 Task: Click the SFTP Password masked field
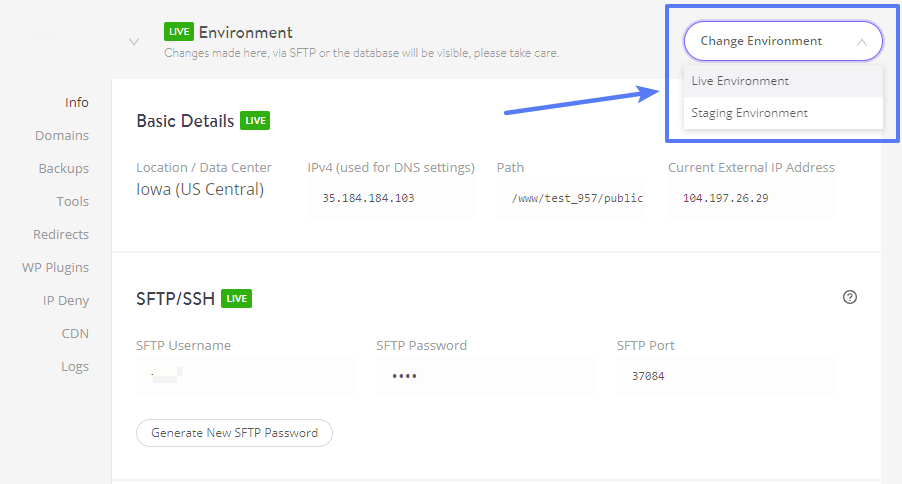[x=486, y=376]
